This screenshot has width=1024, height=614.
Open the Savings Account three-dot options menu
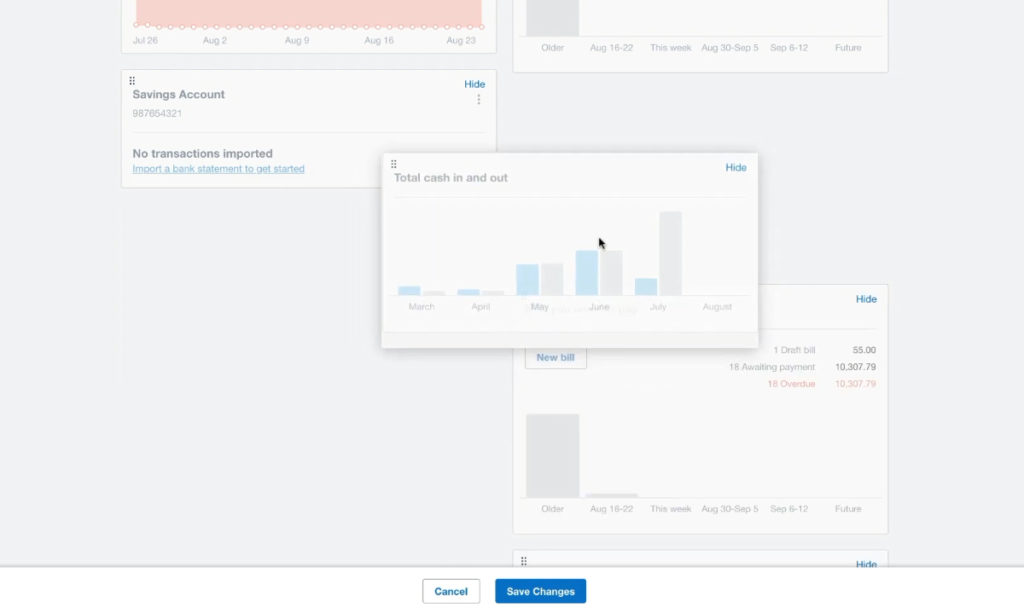478,99
